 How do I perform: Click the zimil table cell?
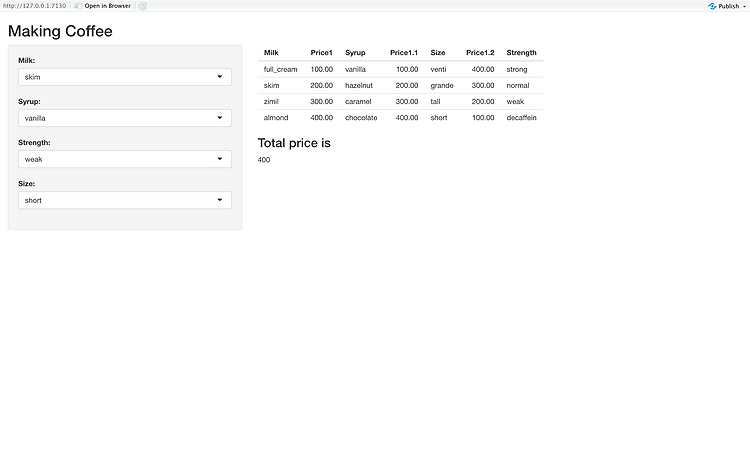tap(271, 101)
